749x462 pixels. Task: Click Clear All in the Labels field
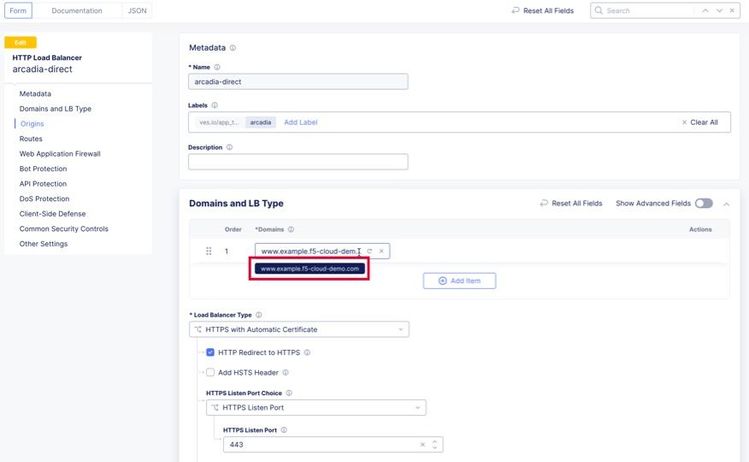point(699,122)
